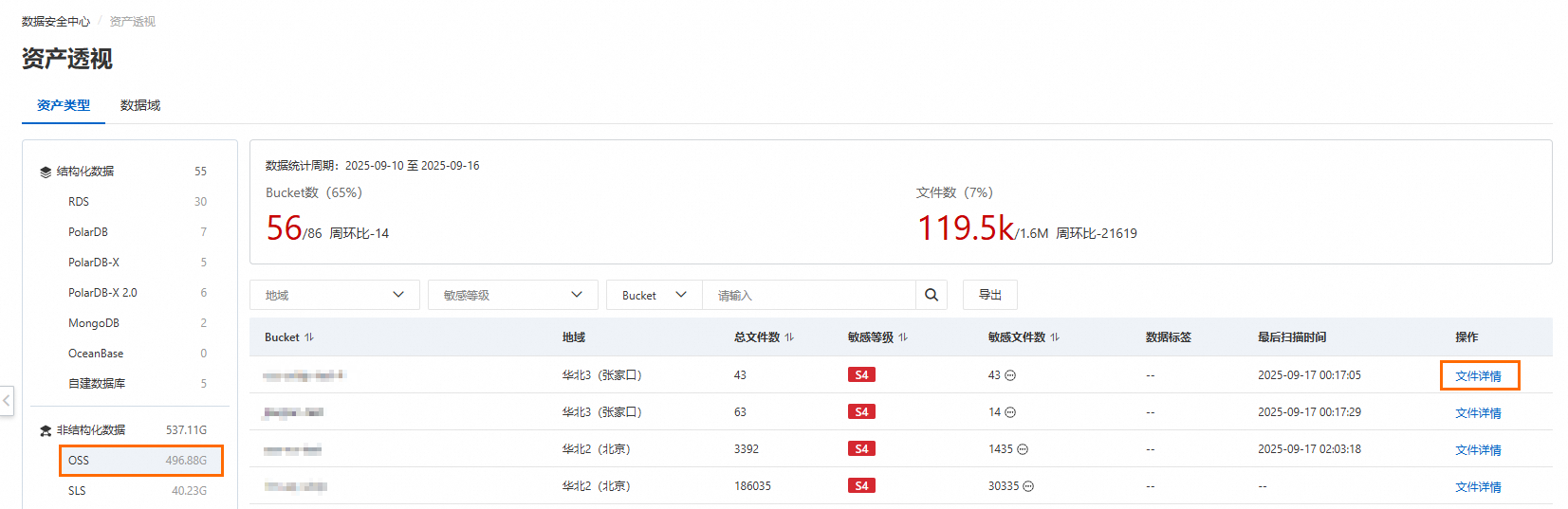Click the 56 bucket count figure
This screenshot has height=509, width=1568.
[284, 228]
